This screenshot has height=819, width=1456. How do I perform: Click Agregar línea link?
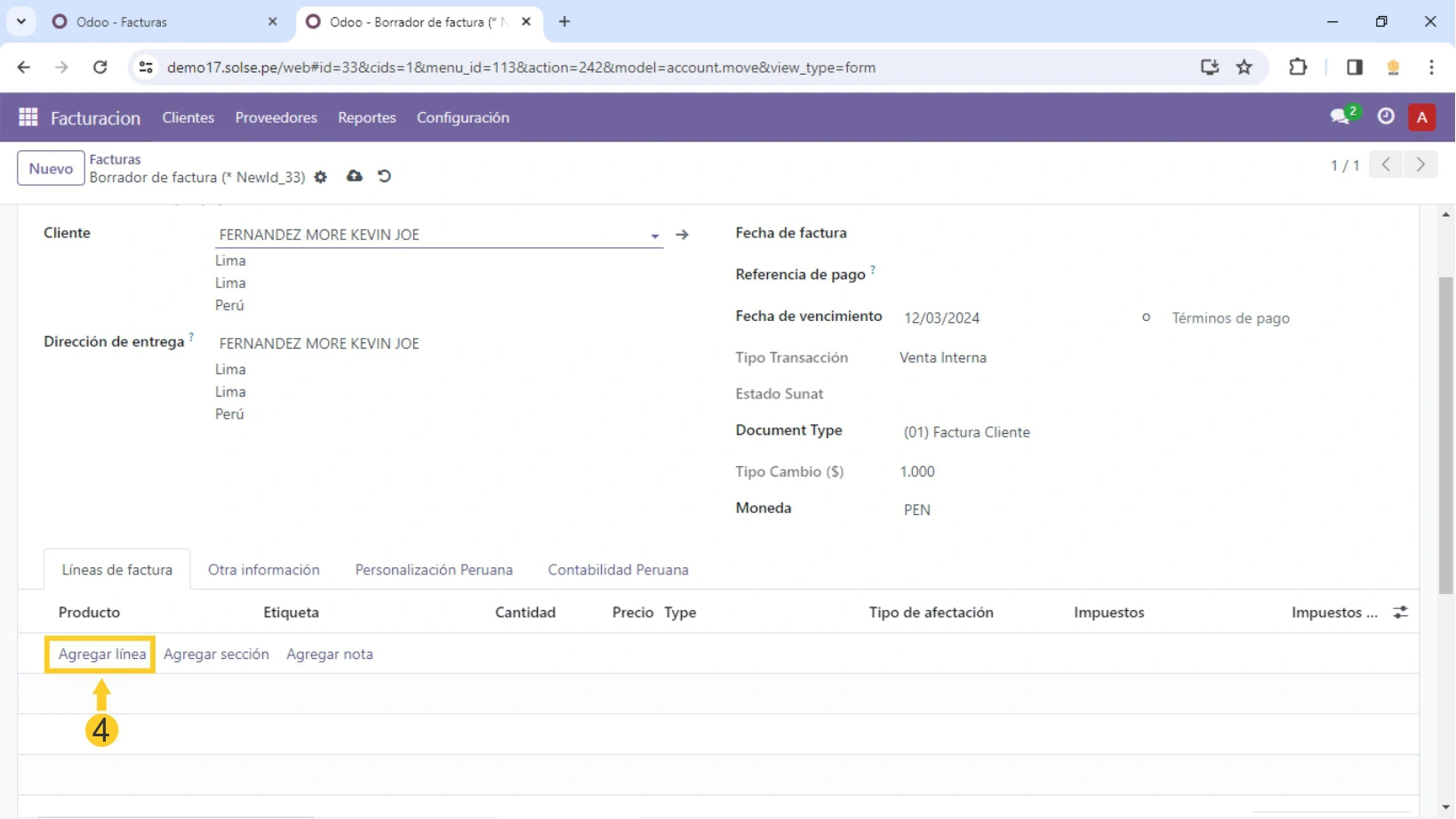[x=101, y=654]
